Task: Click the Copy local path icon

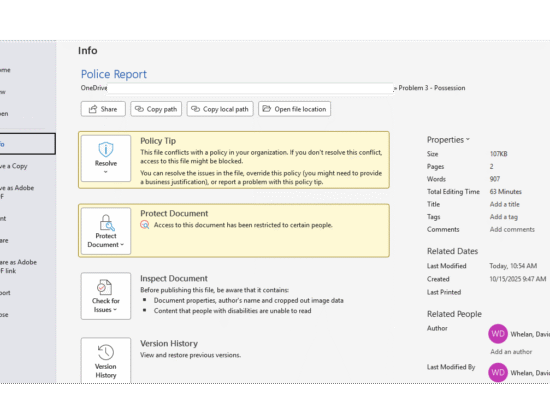Action: [195, 109]
